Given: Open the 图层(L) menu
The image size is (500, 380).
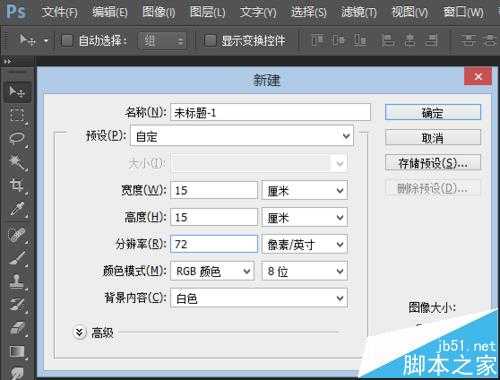Looking at the screenshot, I should pos(207,12).
